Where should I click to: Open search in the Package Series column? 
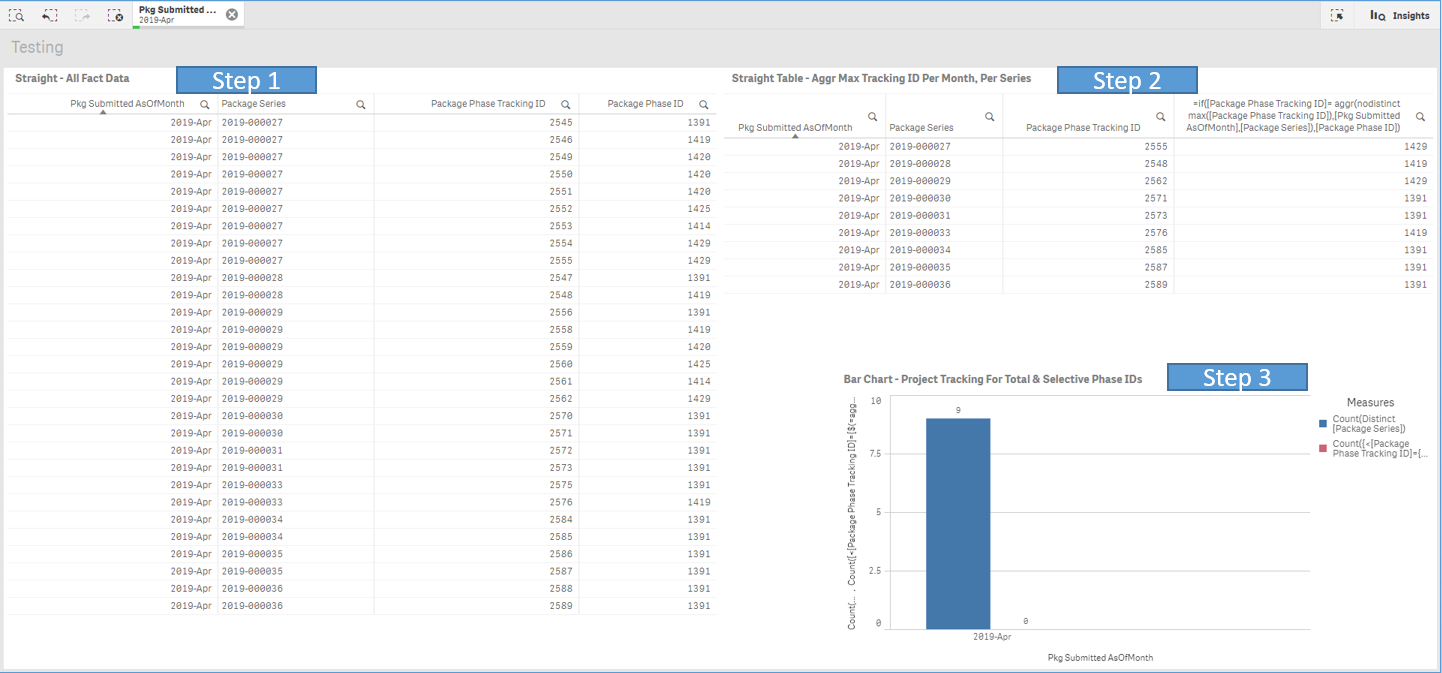click(360, 103)
